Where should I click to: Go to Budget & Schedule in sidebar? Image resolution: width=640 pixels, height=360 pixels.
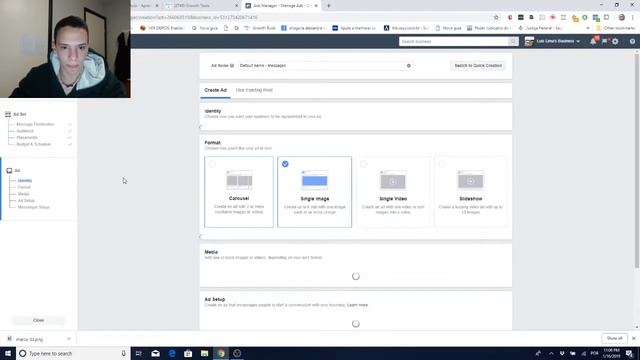point(33,144)
